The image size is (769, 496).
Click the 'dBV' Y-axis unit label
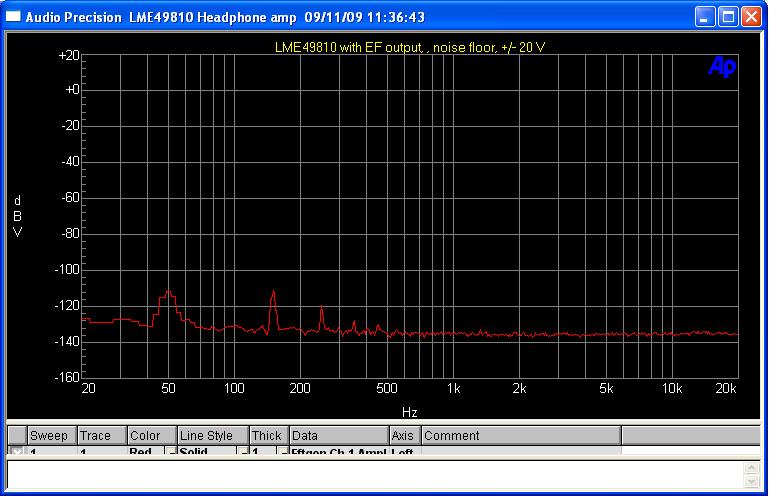coord(17,216)
